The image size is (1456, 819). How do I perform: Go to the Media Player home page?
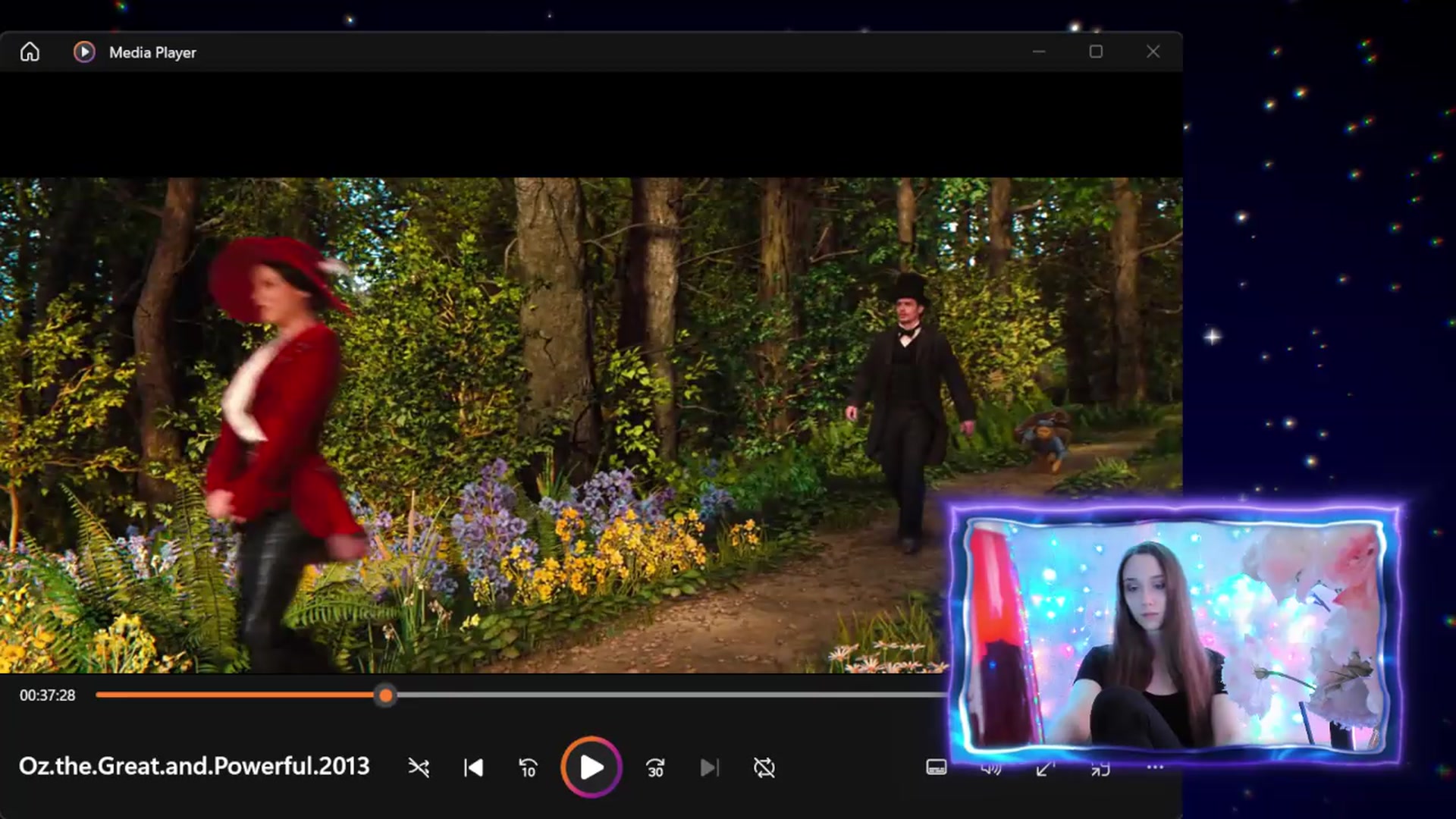30,52
